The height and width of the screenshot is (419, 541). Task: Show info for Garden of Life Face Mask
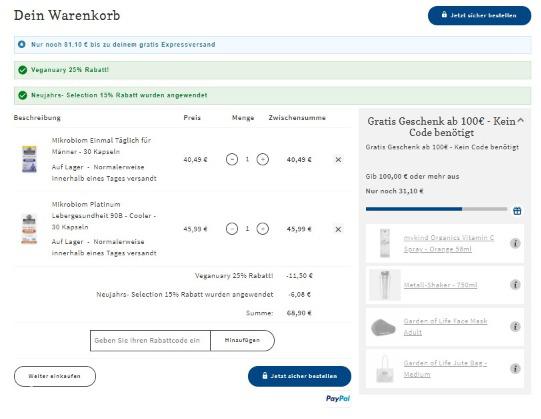515,327
